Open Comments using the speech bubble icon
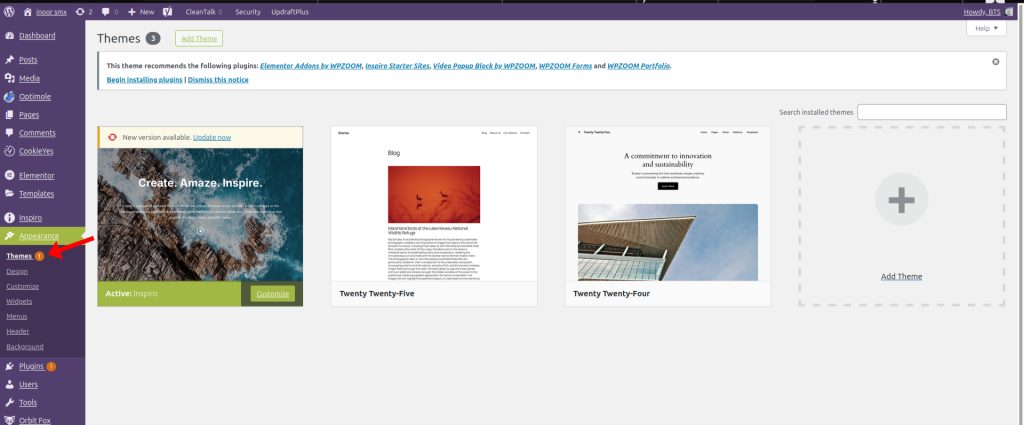Image resolution: width=1024 pixels, height=425 pixels. tap(9, 133)
